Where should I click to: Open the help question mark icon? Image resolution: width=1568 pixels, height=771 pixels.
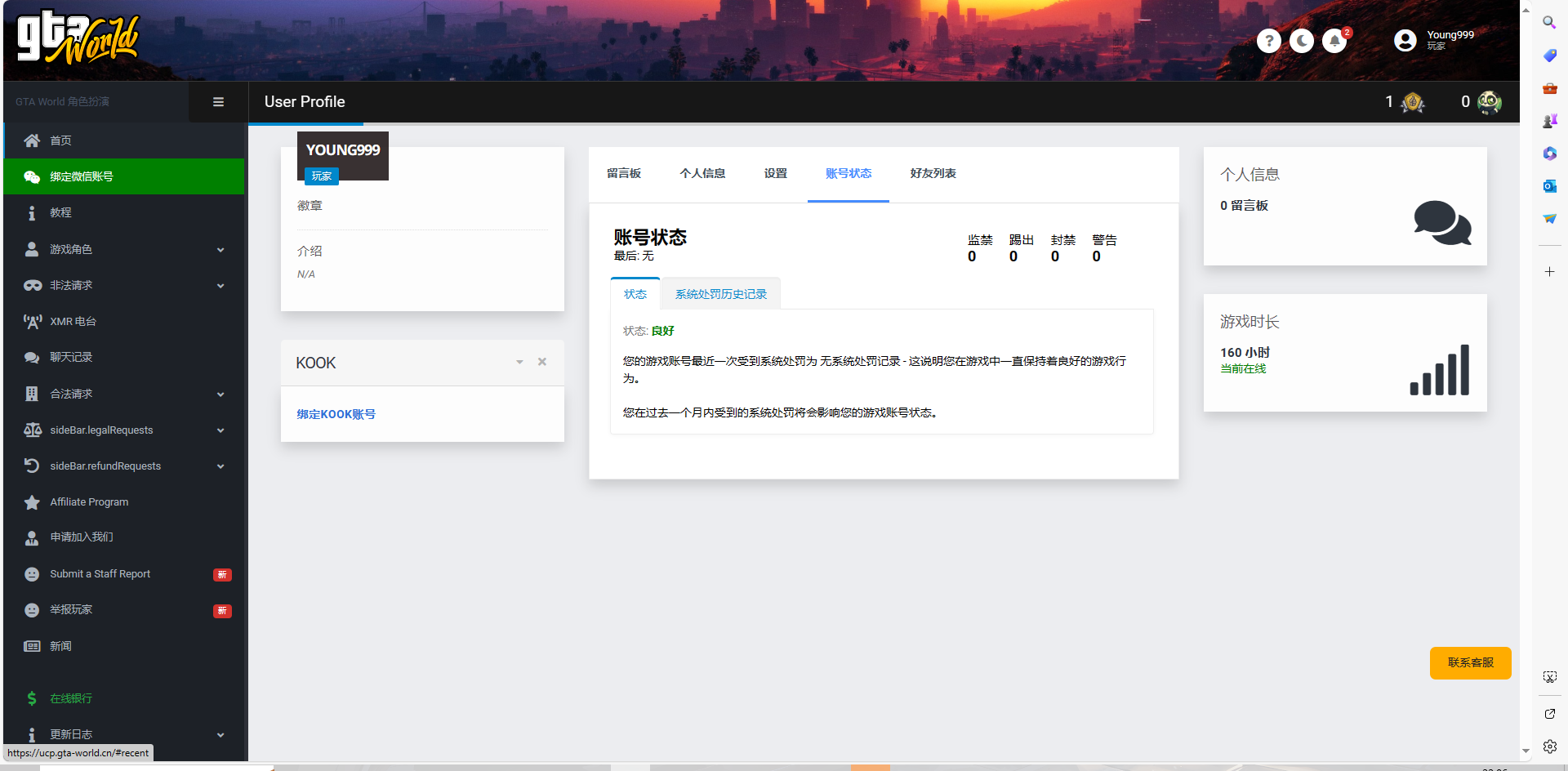(x=1268, y=41)
